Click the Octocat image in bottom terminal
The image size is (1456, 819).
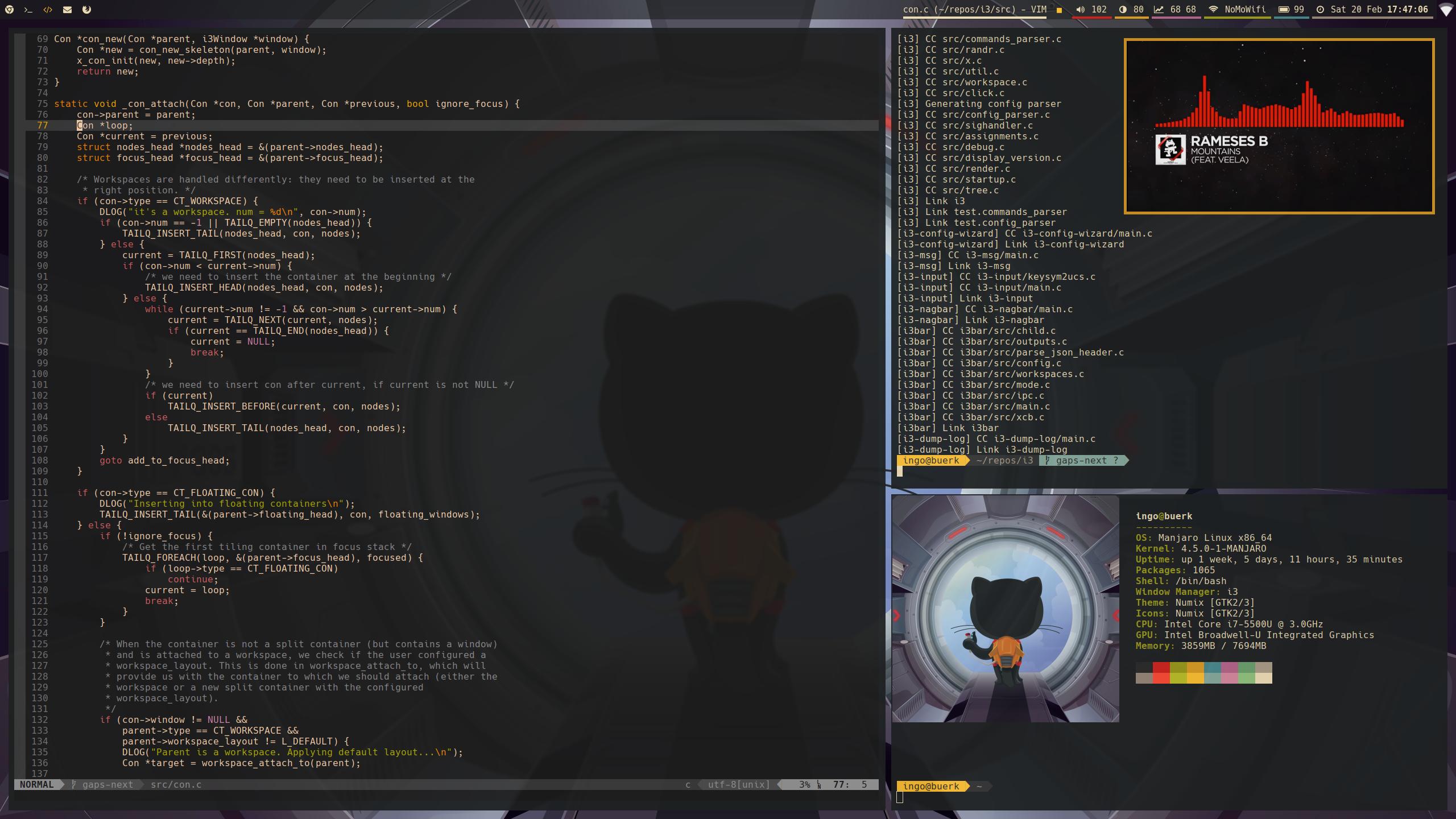tap(1005, 609)
